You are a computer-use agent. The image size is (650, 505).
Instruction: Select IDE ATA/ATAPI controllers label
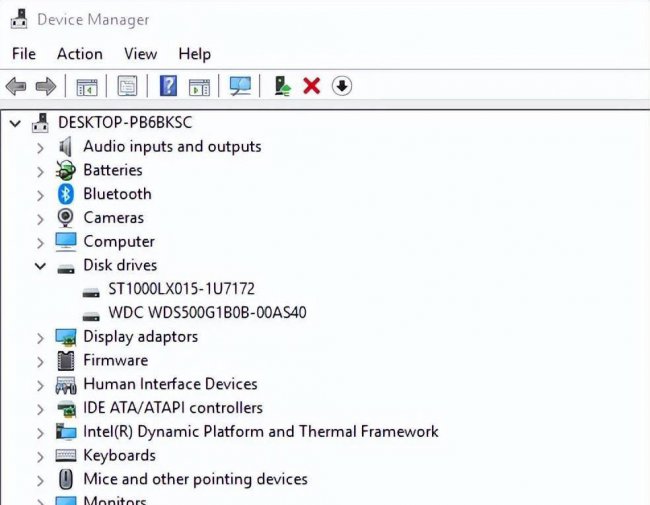[173, 408]
